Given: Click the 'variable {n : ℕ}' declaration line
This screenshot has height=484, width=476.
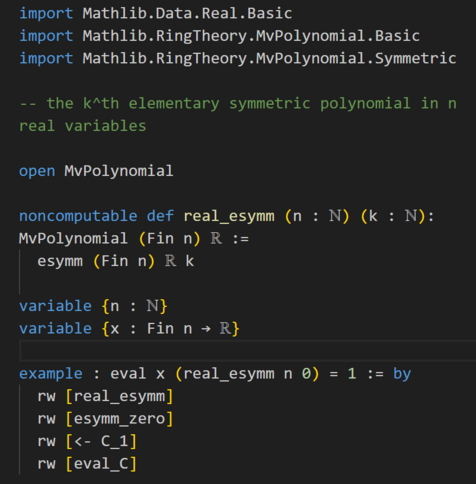Looking at the screenshot, I should tap(93, 306).
